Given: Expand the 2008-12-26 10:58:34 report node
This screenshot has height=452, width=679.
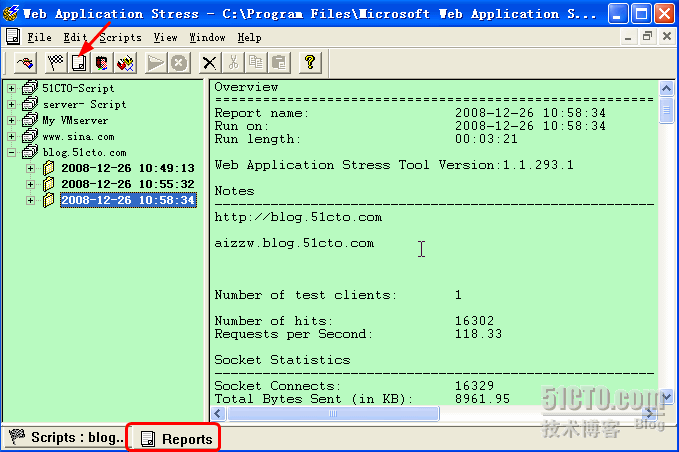Looking at the screenshot, I should pos(30,200).
